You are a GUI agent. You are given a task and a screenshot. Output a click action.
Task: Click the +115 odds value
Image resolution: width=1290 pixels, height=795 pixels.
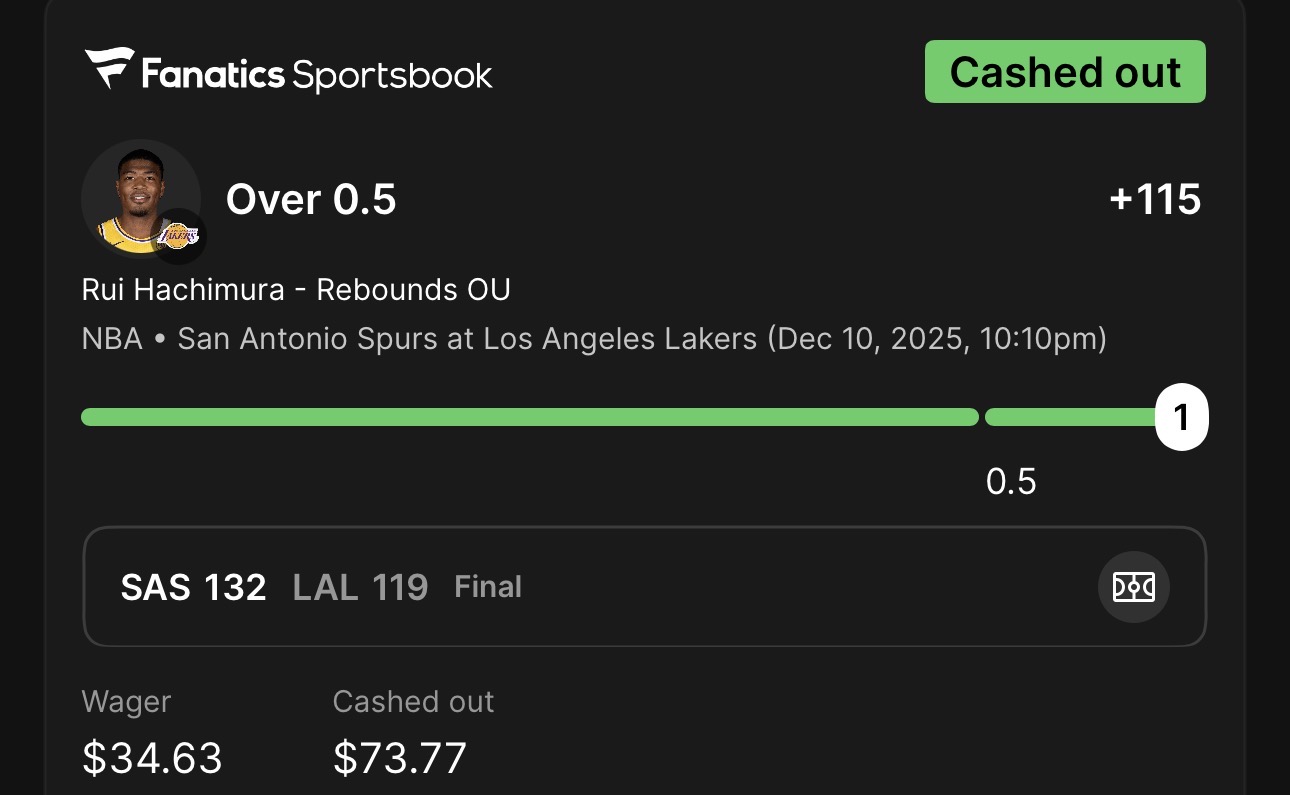[x=1154, y=200]
